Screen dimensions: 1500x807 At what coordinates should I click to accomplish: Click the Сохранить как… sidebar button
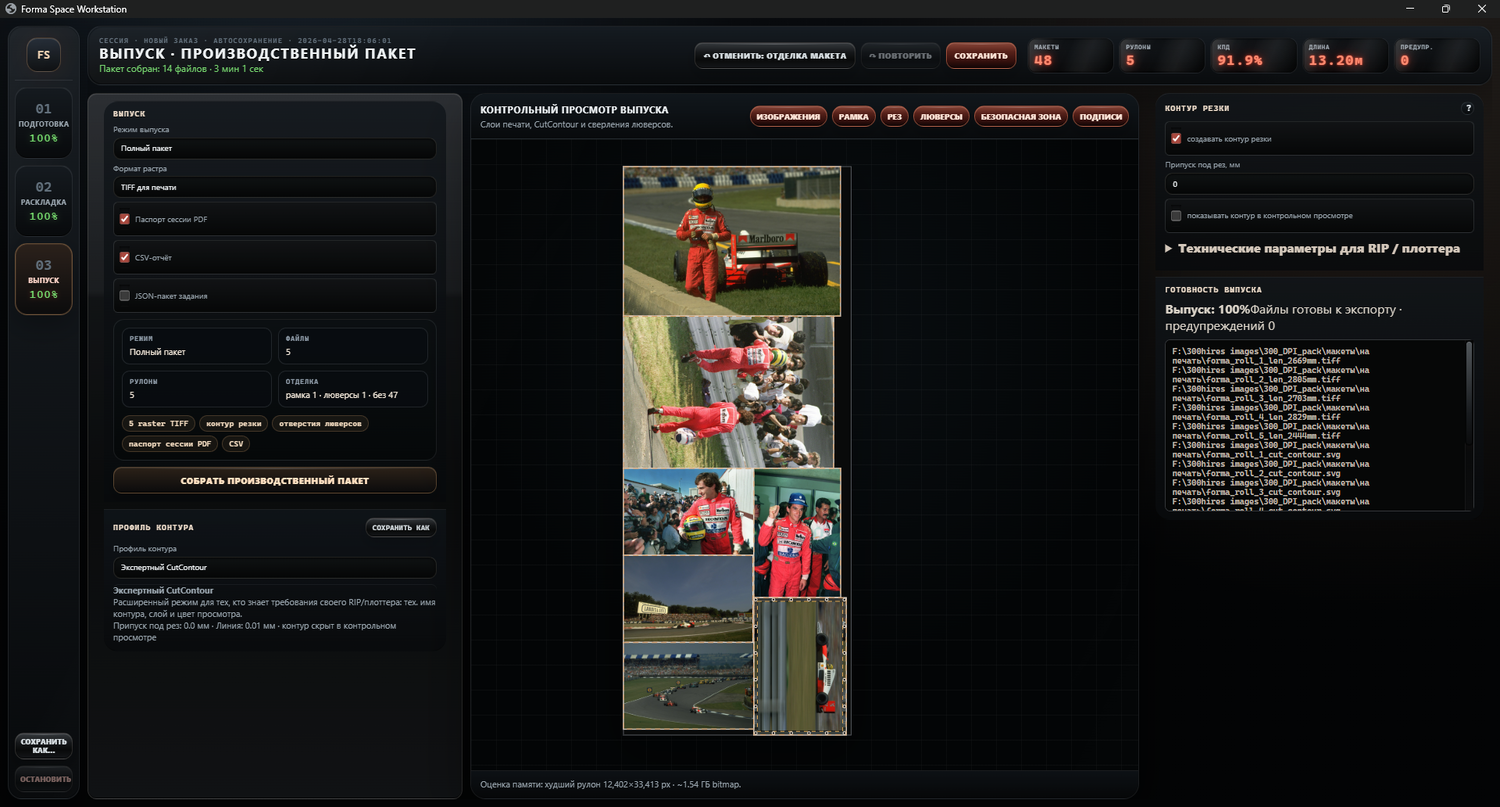(x=44, y=747)
